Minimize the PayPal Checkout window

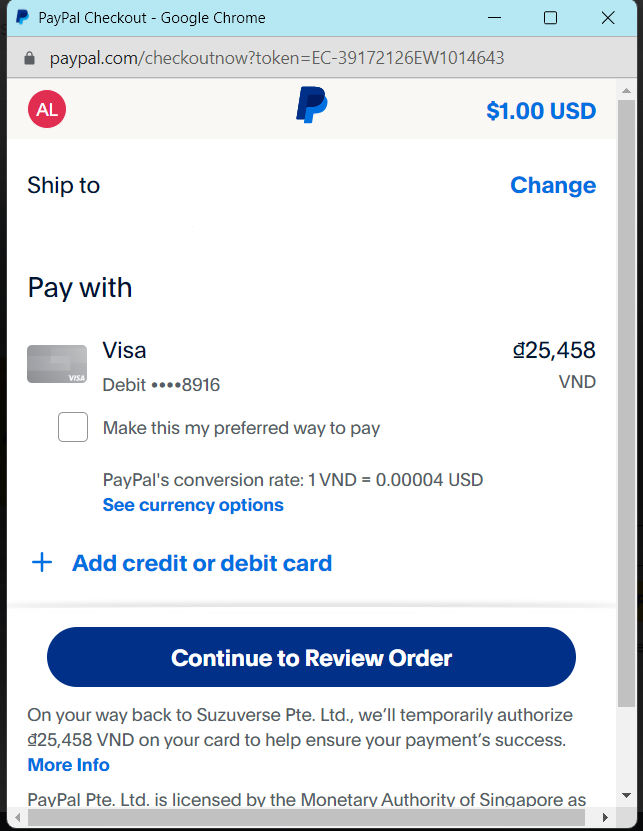tap(492, 18)
